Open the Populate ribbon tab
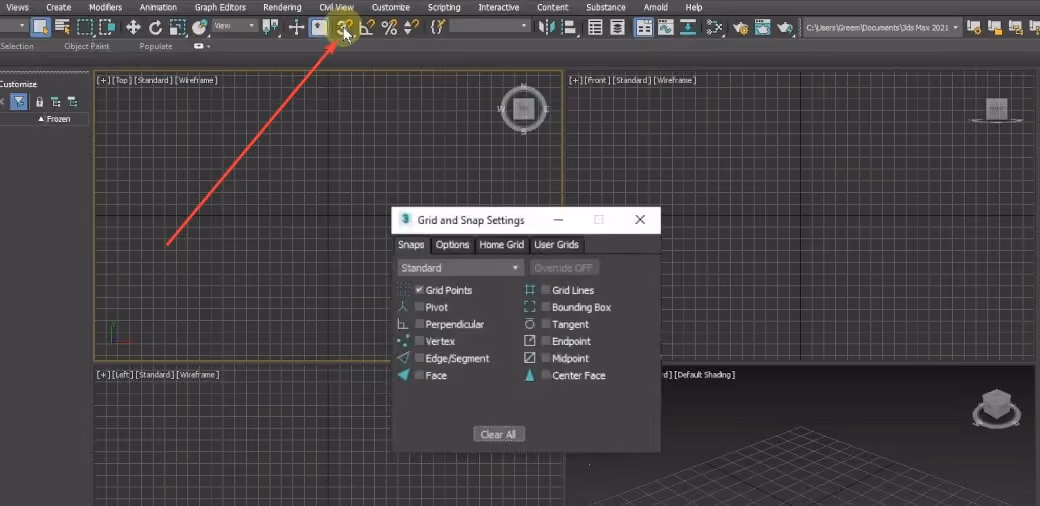This screenshot has width=1040, height=506. pyautogui.click(x=156, y=46)
